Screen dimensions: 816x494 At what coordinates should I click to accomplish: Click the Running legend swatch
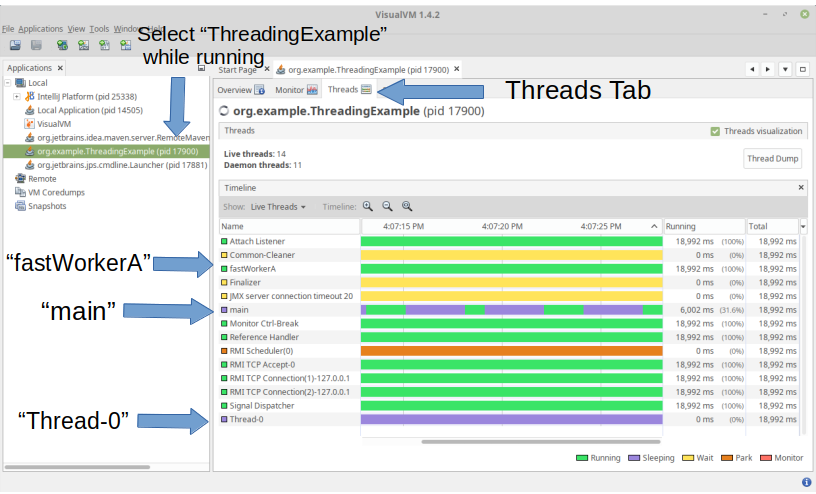(582, 458)
